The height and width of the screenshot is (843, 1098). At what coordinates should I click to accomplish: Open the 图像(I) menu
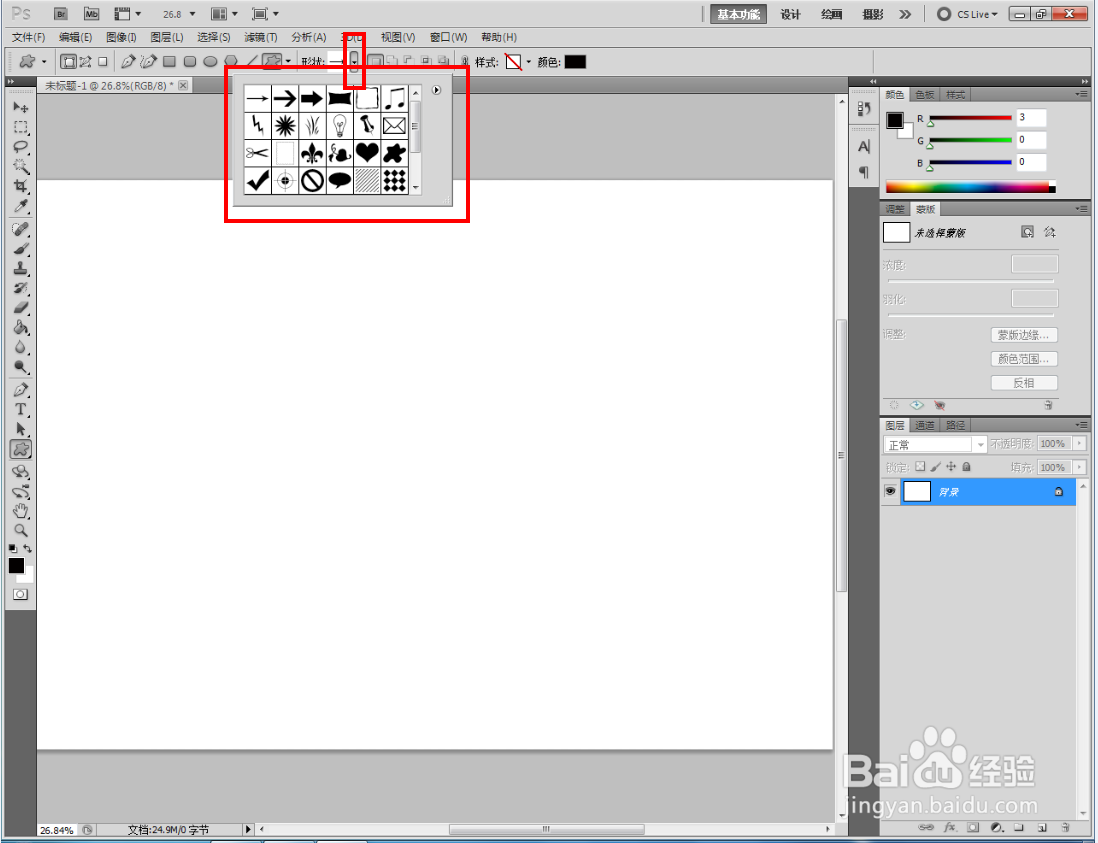[x=121, y=37]
